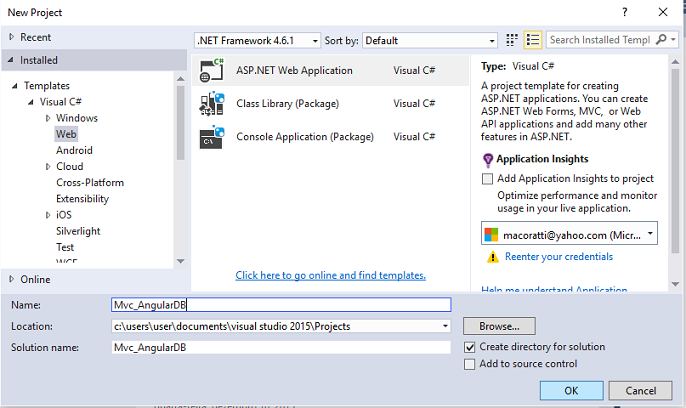Expand the Cloud tree node
The width and height of the screenshot is (686, 408).
point(48,167)
